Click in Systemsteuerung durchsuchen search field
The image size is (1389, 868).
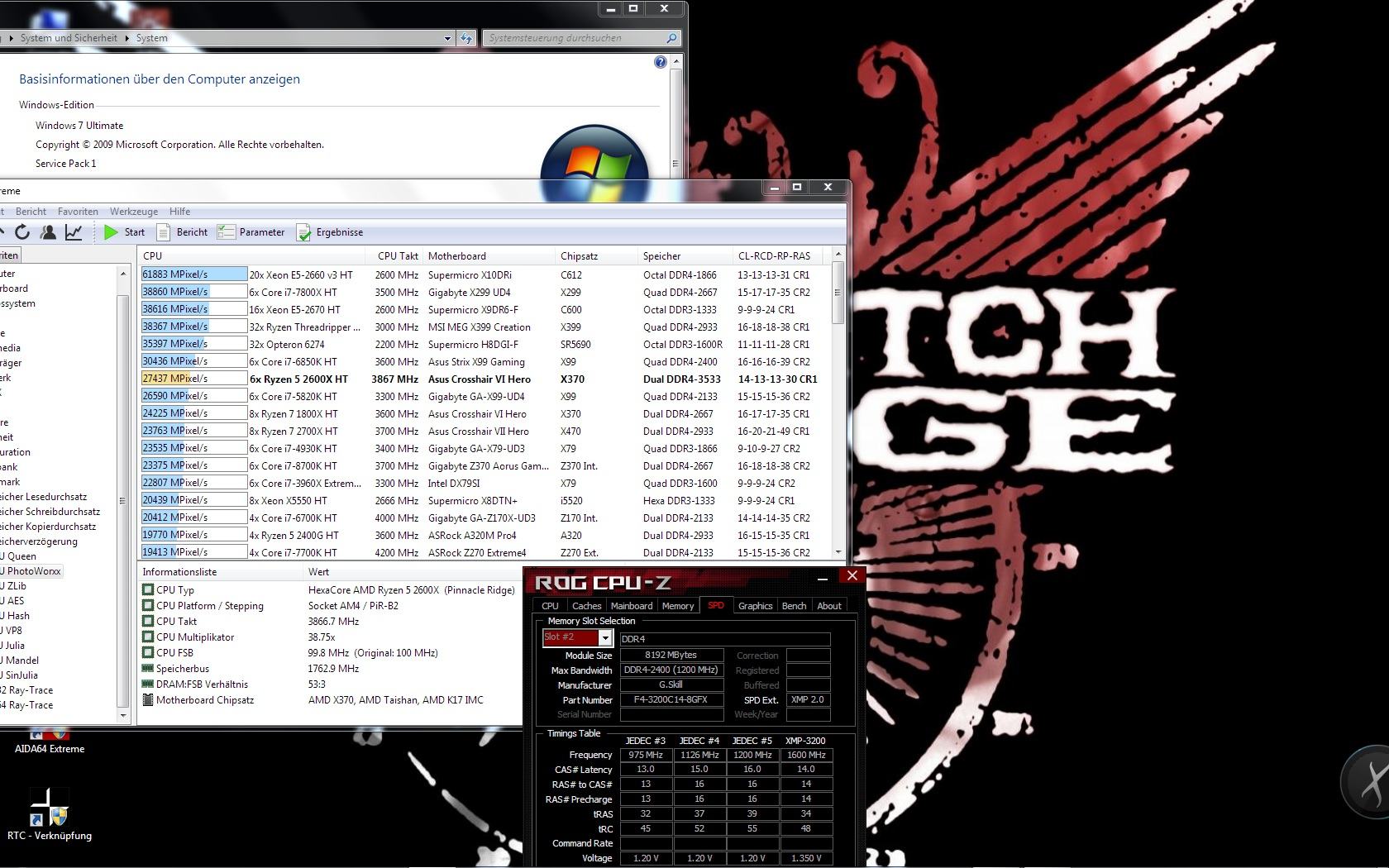point(575,38)
